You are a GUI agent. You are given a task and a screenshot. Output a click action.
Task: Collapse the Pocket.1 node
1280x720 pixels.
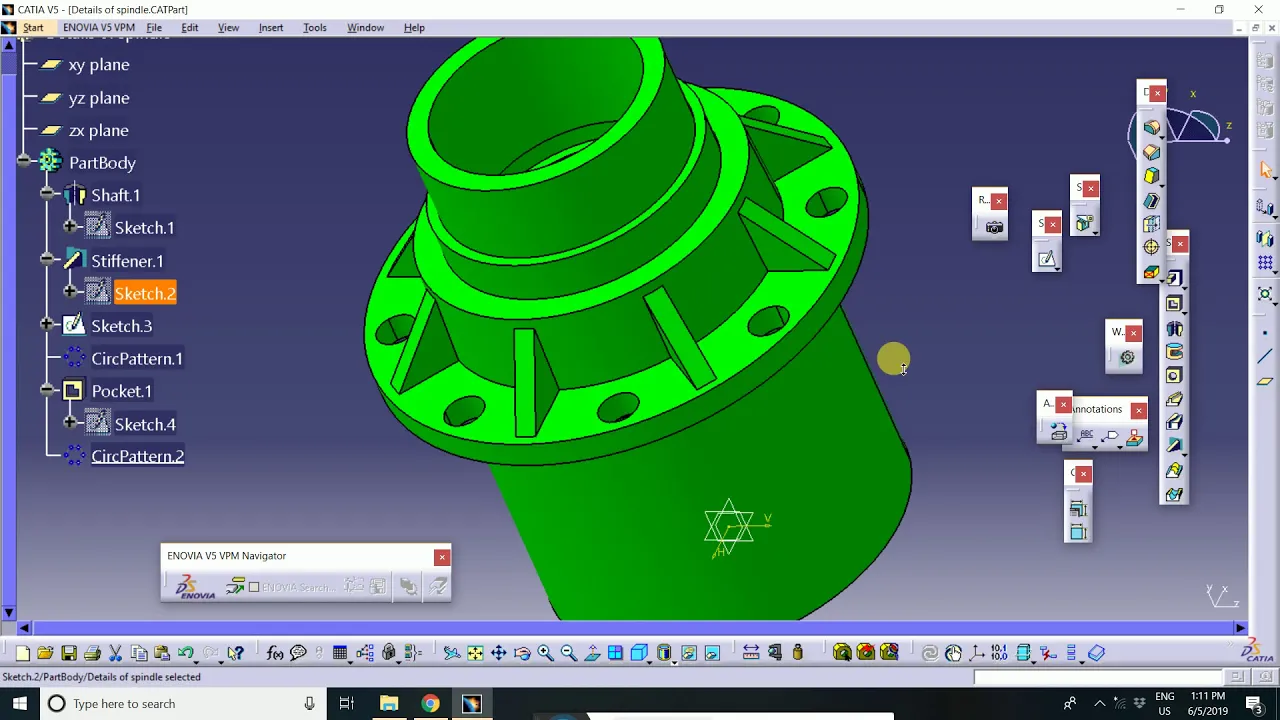(48, 391)
